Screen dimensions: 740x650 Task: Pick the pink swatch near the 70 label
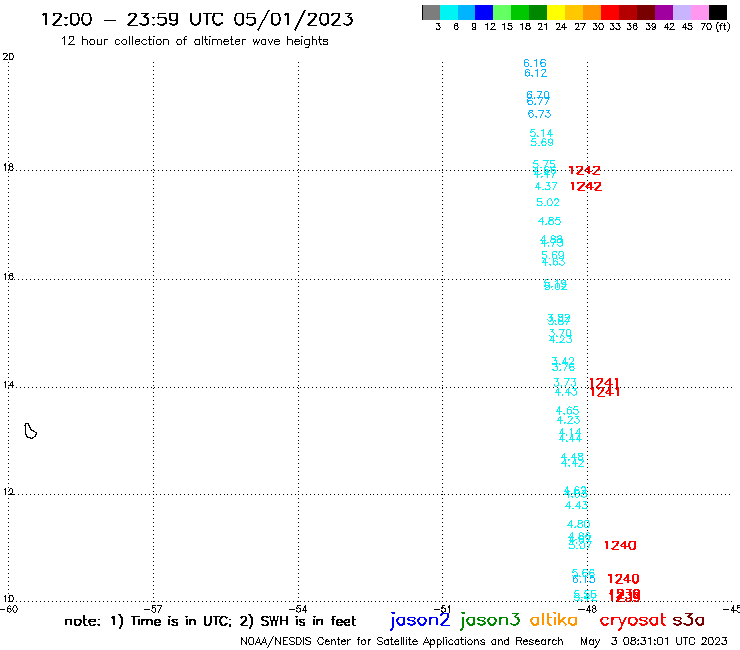pos(699,12)
